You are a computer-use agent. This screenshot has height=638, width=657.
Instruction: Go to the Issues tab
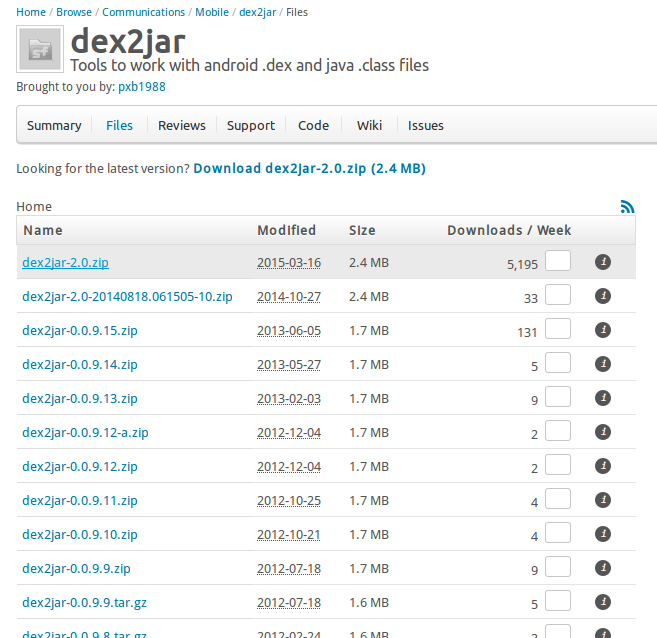(x=426, y=125)
